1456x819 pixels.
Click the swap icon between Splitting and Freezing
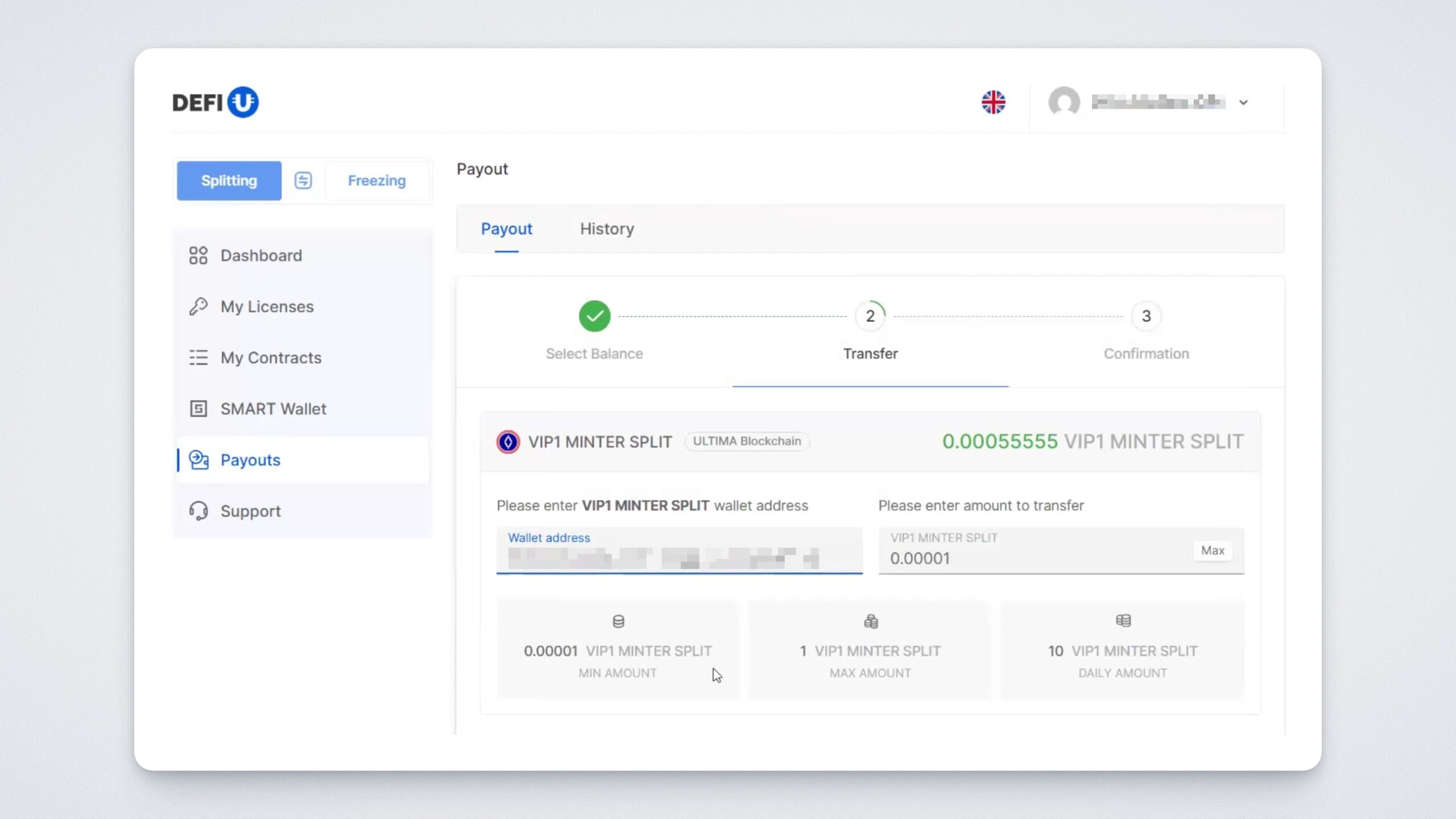[x=303, y=180]
